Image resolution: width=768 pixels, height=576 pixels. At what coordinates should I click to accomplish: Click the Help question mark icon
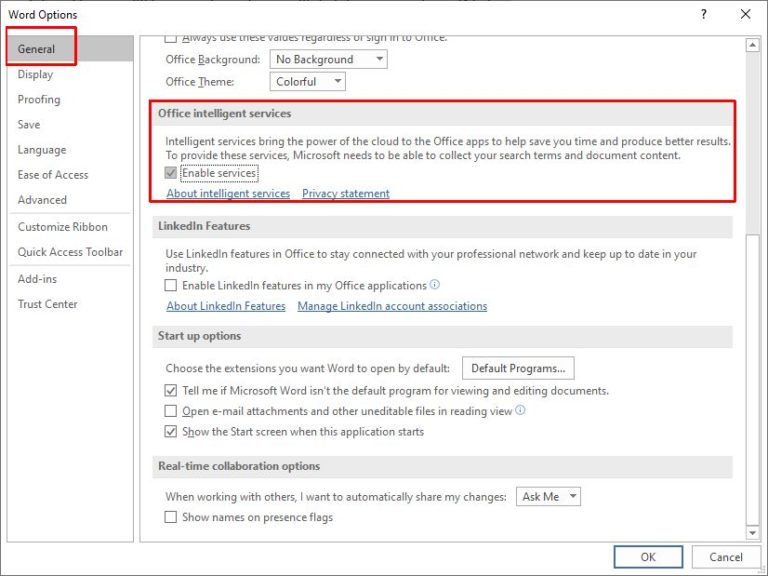[x=704, y=14]
